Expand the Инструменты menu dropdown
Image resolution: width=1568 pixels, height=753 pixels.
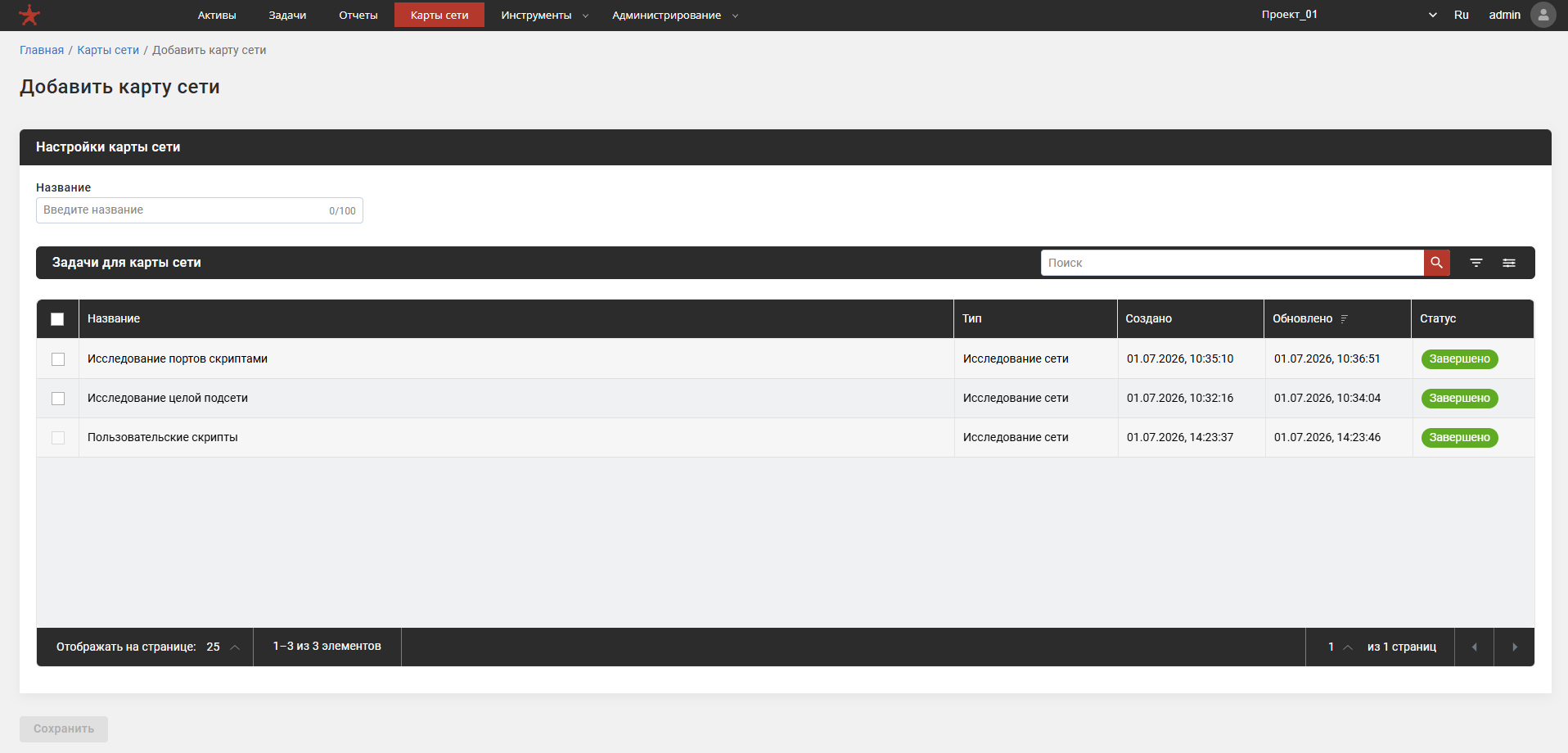544,15
